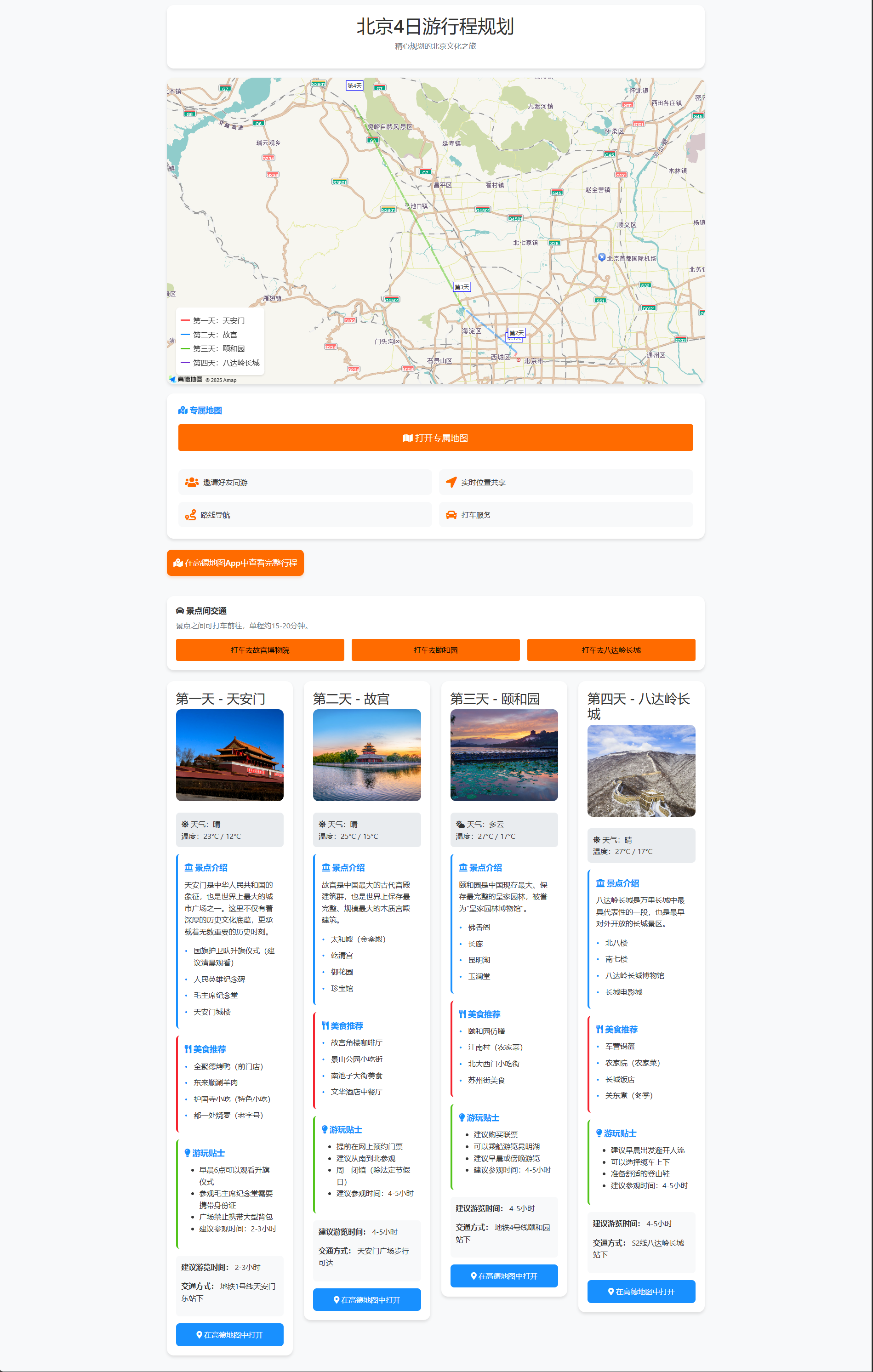Click the sun weather icon in Day 2 card
The height and width of the screenshot is (1372, 873).
(322, 825)
